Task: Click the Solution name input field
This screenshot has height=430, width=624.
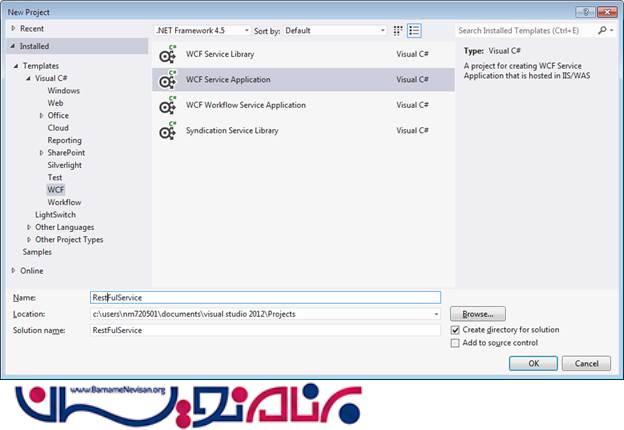Action: pos(265,330)
